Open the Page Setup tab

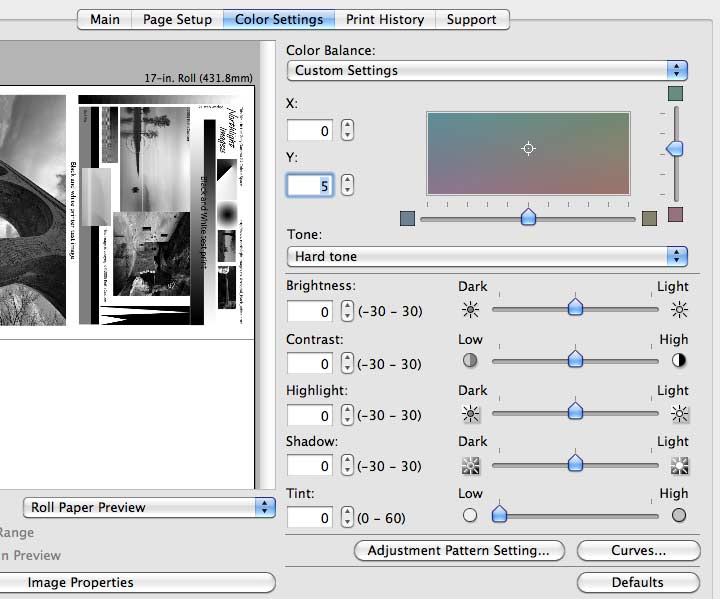177,20
